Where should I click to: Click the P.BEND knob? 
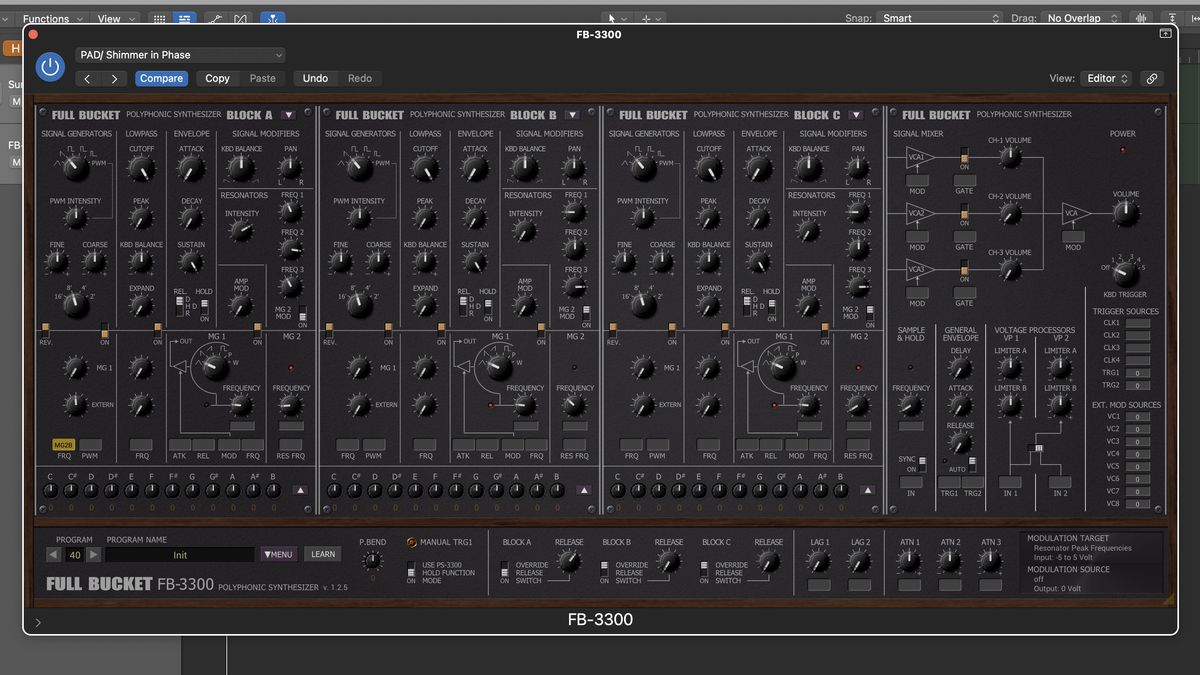pyautogui.click(x=373, y=563)
